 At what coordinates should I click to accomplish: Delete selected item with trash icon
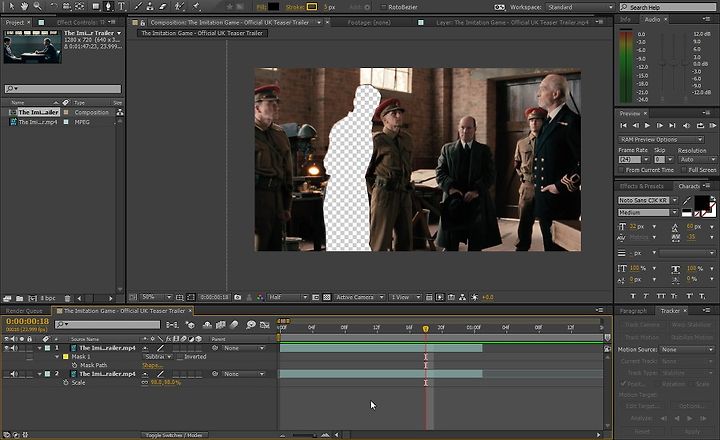68,298
